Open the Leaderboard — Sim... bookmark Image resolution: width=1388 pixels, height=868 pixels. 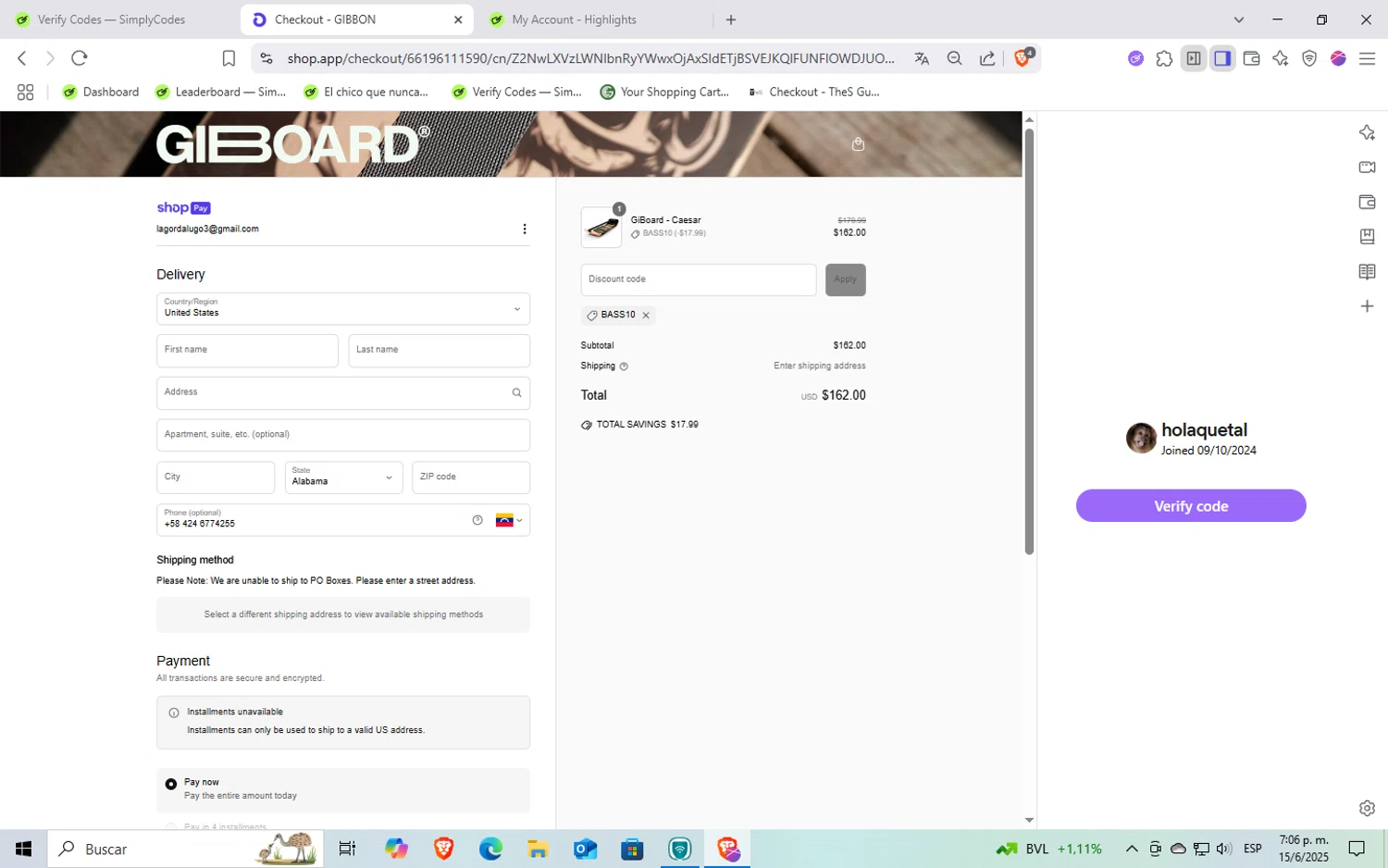pyautogui.click(x=221, y=92)
